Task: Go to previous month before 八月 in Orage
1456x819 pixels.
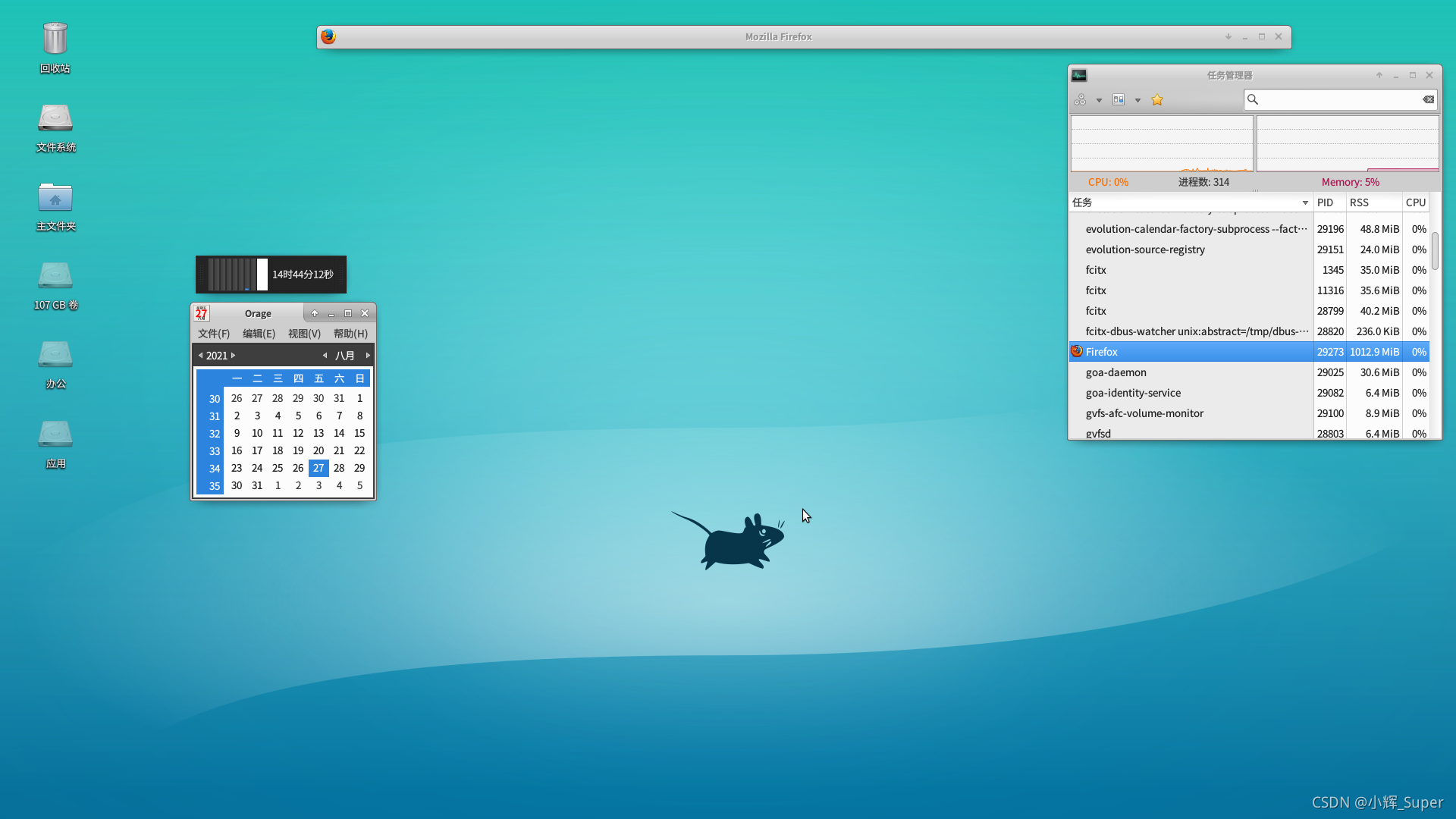Action: pyautogui.click(x=325, y=355)
